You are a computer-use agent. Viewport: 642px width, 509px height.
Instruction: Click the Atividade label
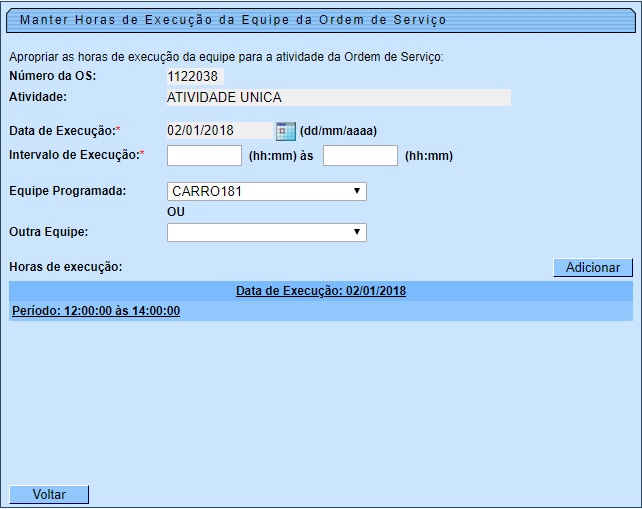tap(37, 98)
